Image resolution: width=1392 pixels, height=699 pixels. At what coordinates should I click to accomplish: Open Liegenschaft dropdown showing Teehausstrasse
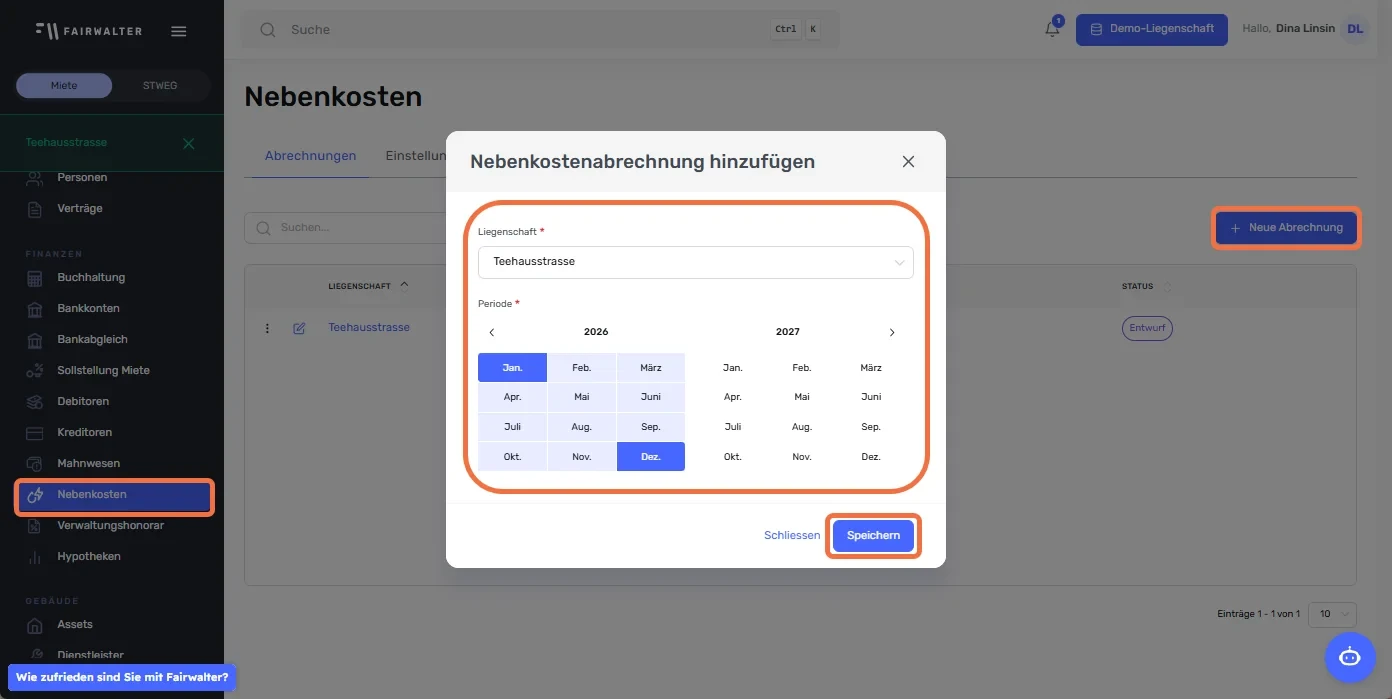coord(696,262)
